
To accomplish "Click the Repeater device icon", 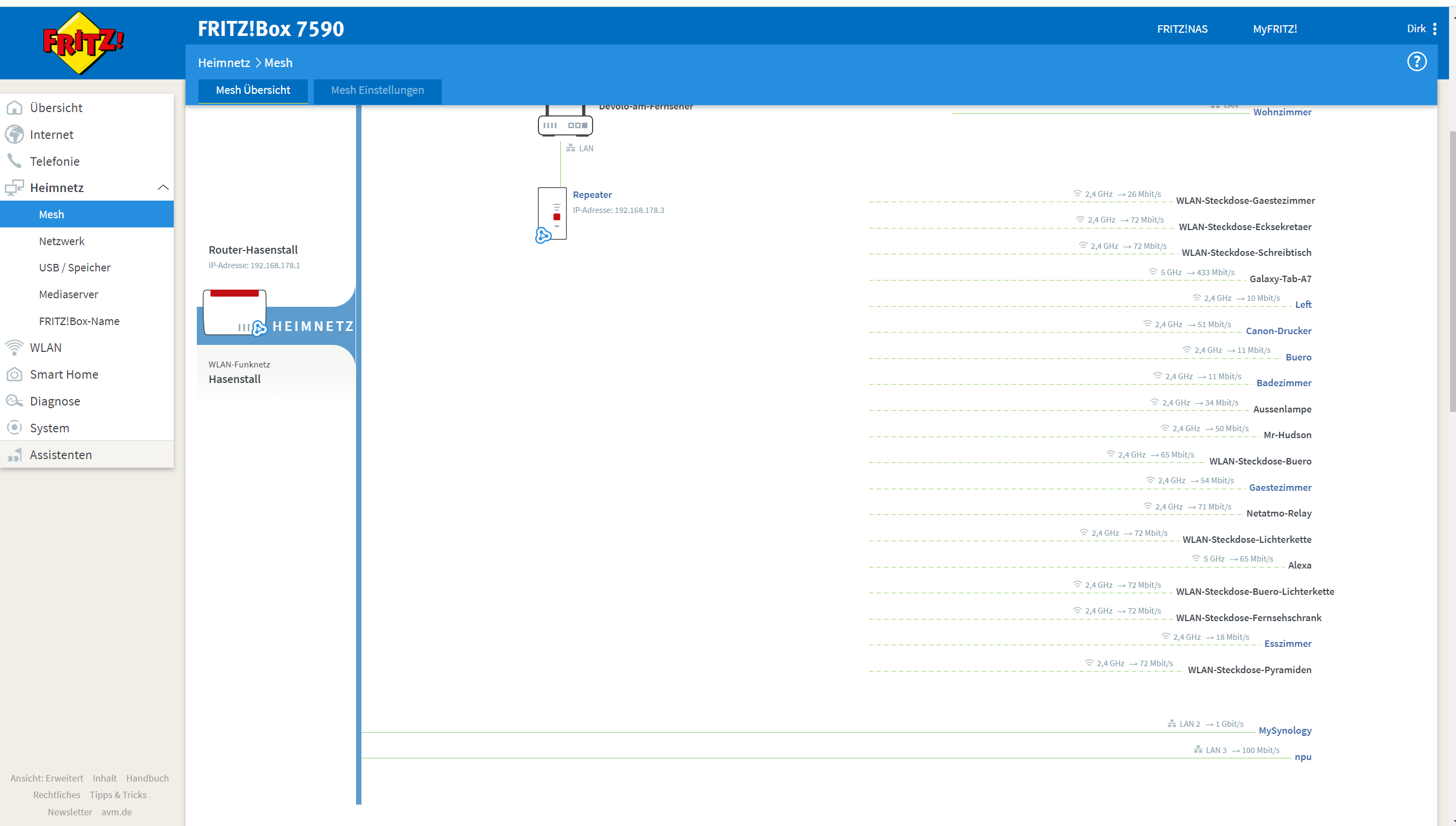I will (552, 214).
